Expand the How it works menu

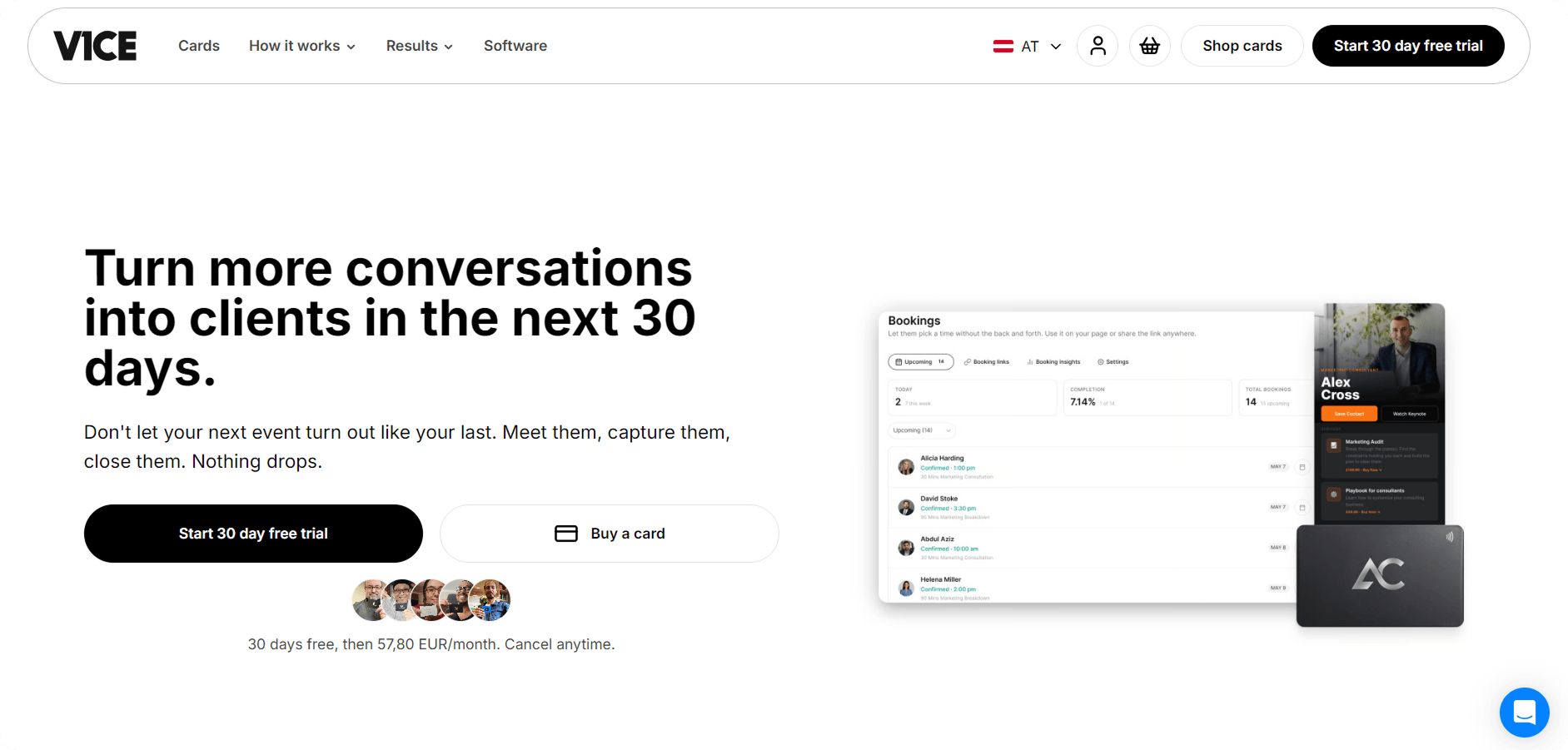point(302,46)
